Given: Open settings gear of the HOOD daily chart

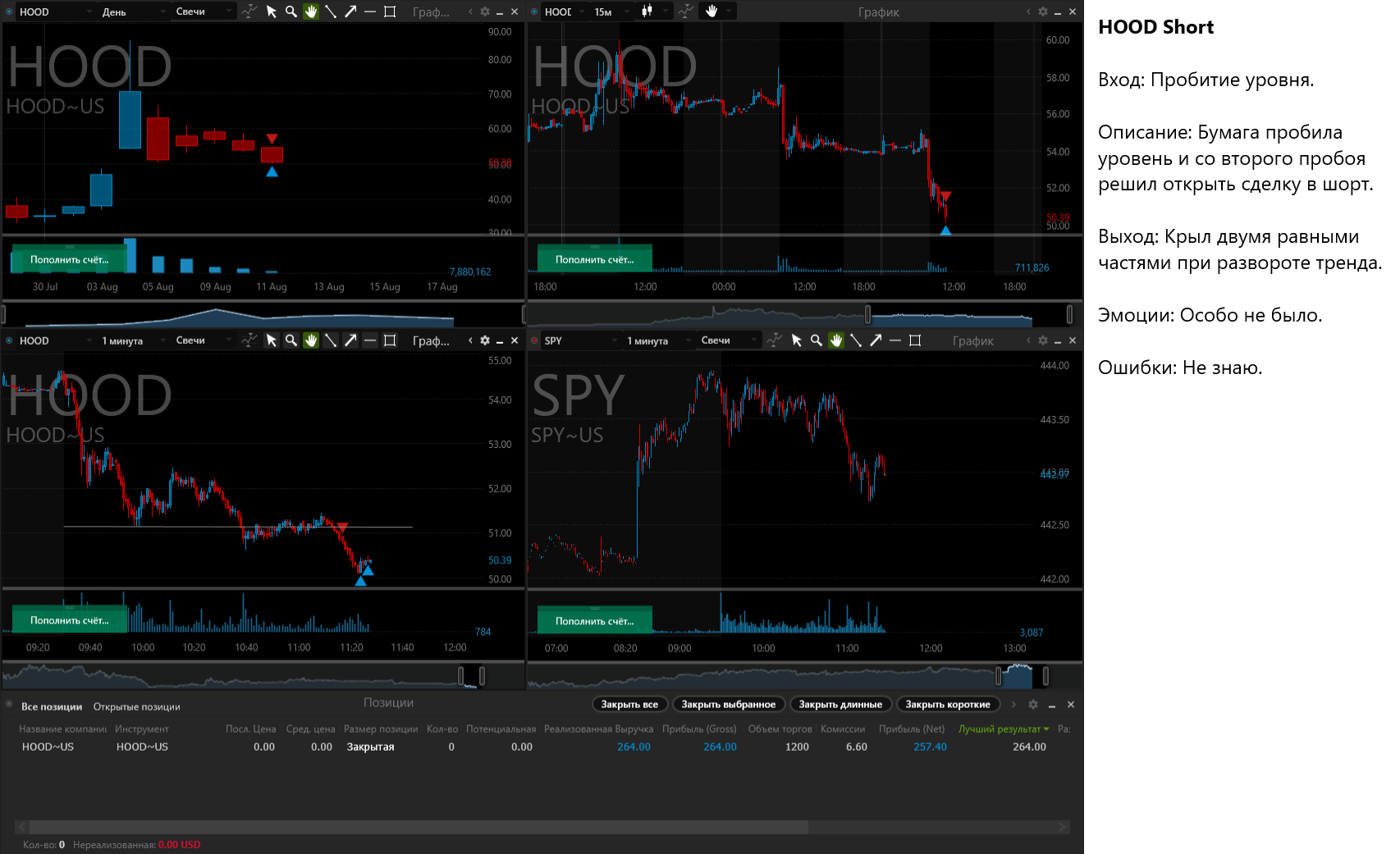Looking at the screenshot, I should [485, 12].
